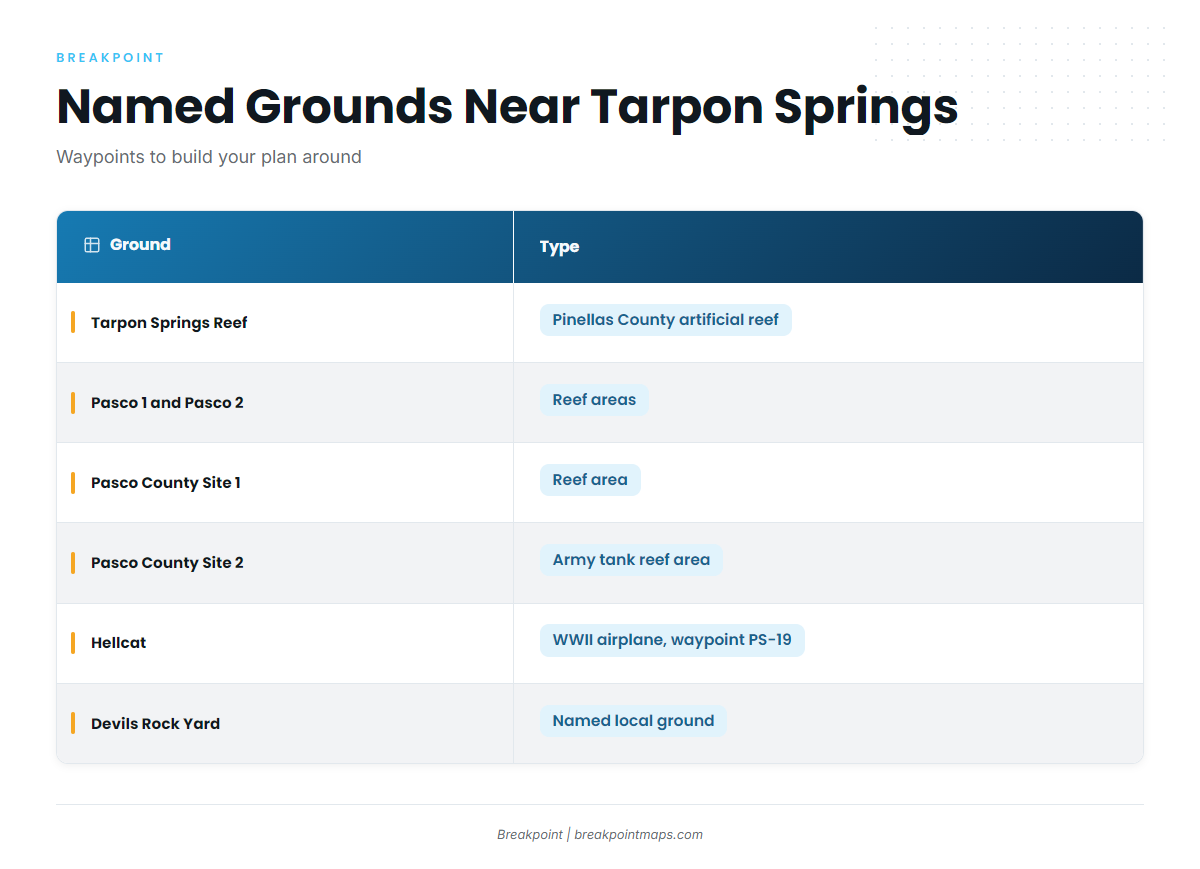Screen dimensions: 1200x869
Task: Click the singular Reef area type tag
Action: coord(590,480)
